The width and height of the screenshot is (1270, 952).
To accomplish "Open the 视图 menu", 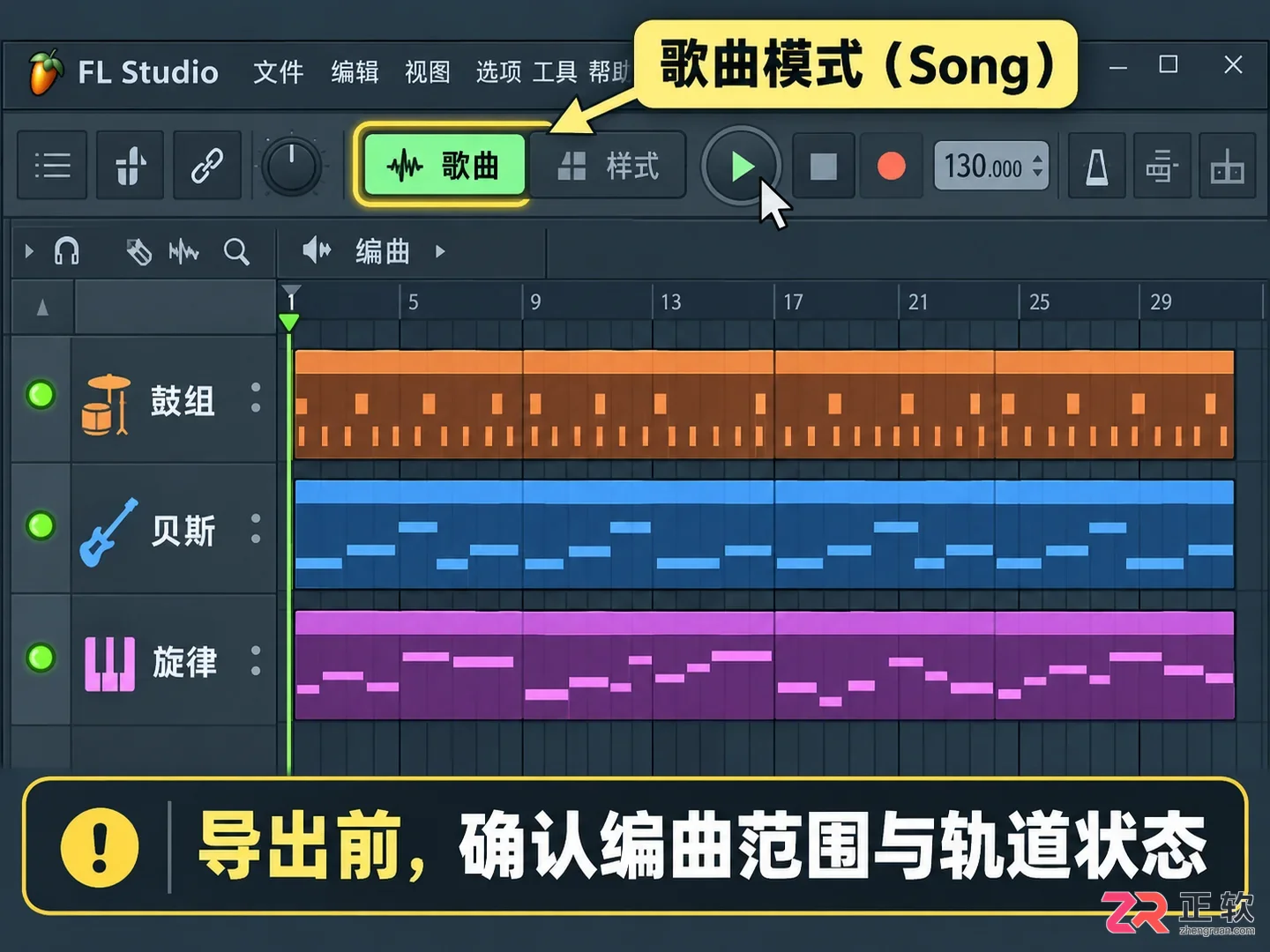I will 428,71.
